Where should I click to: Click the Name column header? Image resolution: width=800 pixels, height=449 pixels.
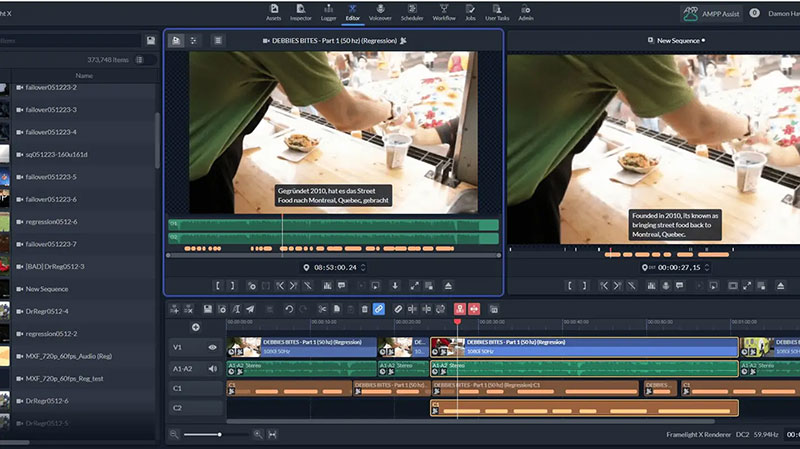pos(84,75)
